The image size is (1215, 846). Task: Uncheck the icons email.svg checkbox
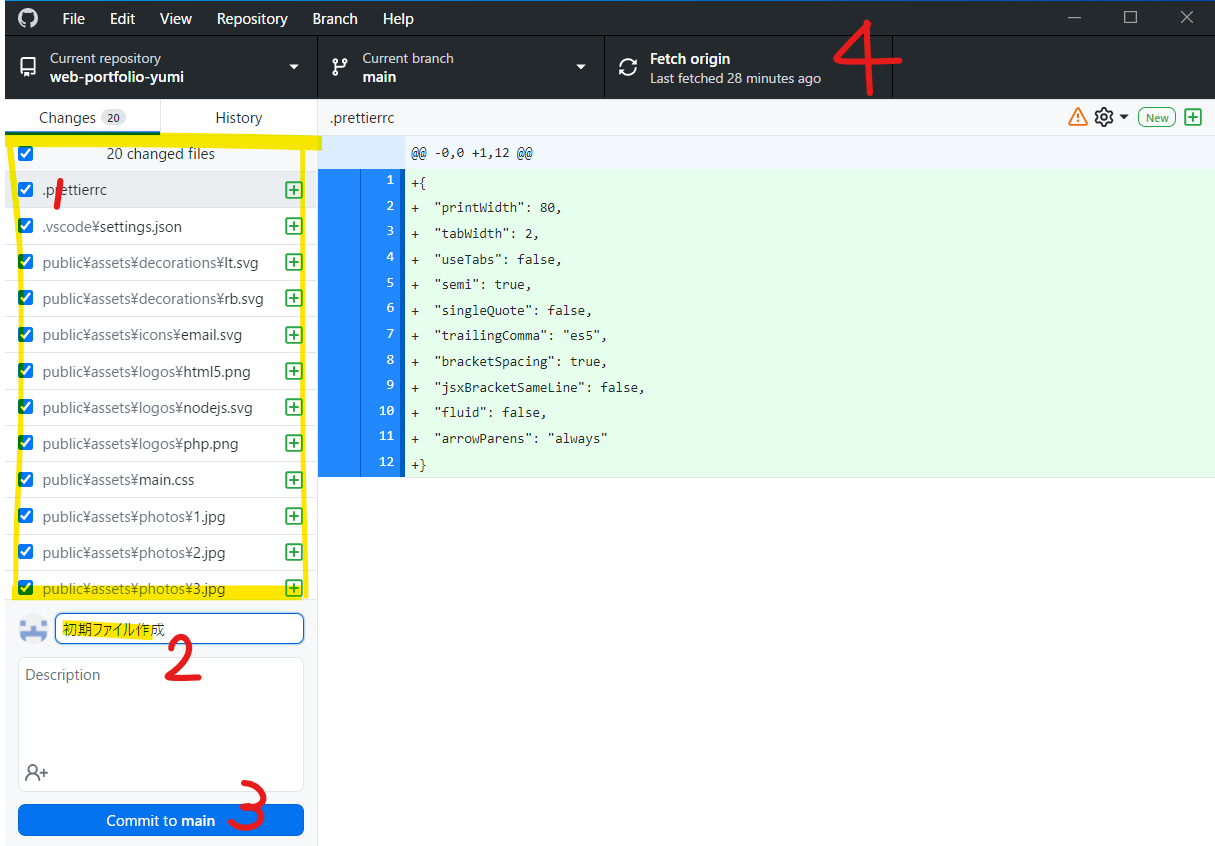point(26,335)
